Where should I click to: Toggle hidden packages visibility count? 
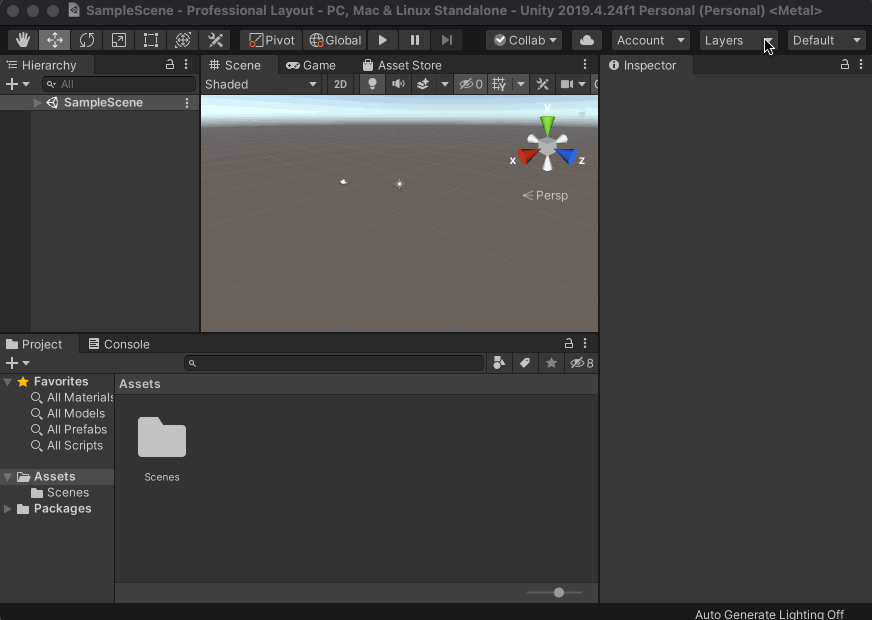tap(582, 363)
